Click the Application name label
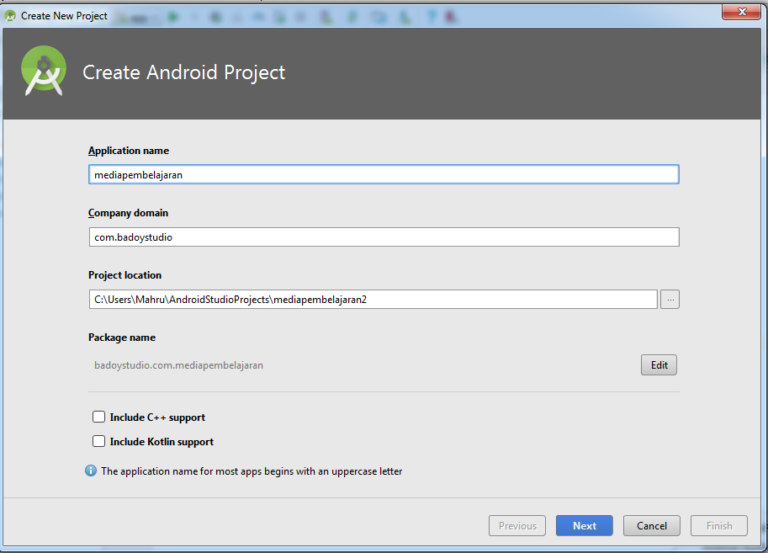768x553 pixels. tap(128, 151)
